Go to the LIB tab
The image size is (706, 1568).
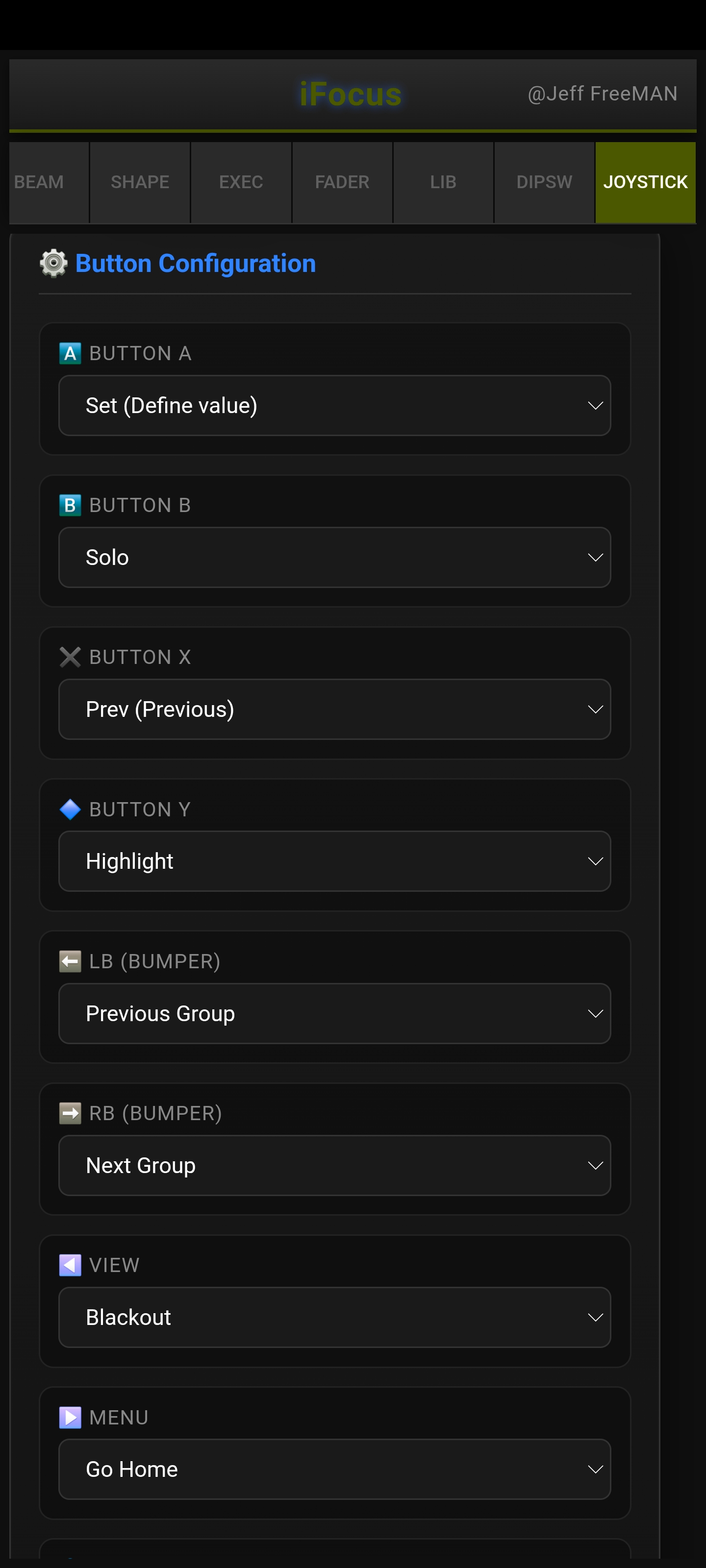[443, 182]
